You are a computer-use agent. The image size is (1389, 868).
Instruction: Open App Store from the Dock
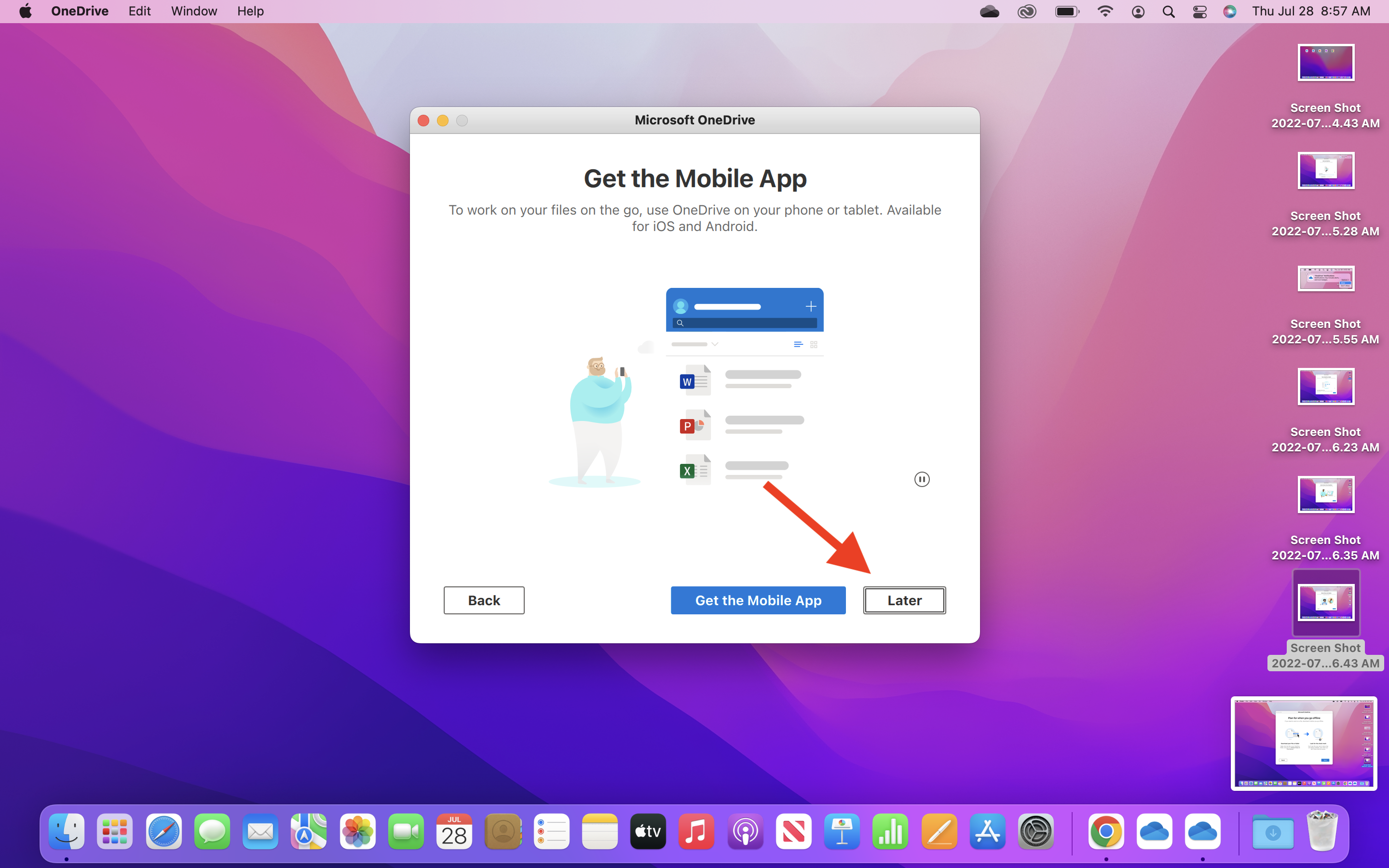click(x=987, y=831)
